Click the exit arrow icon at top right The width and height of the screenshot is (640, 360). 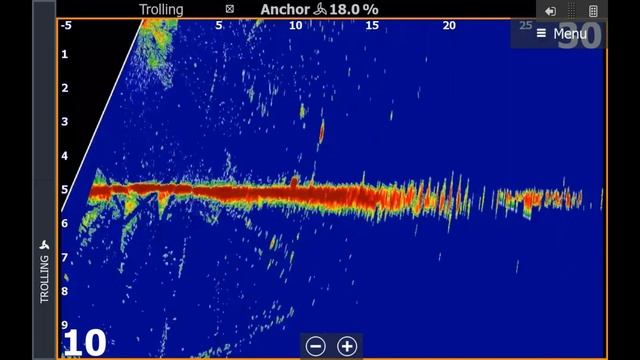click(550, 11)
